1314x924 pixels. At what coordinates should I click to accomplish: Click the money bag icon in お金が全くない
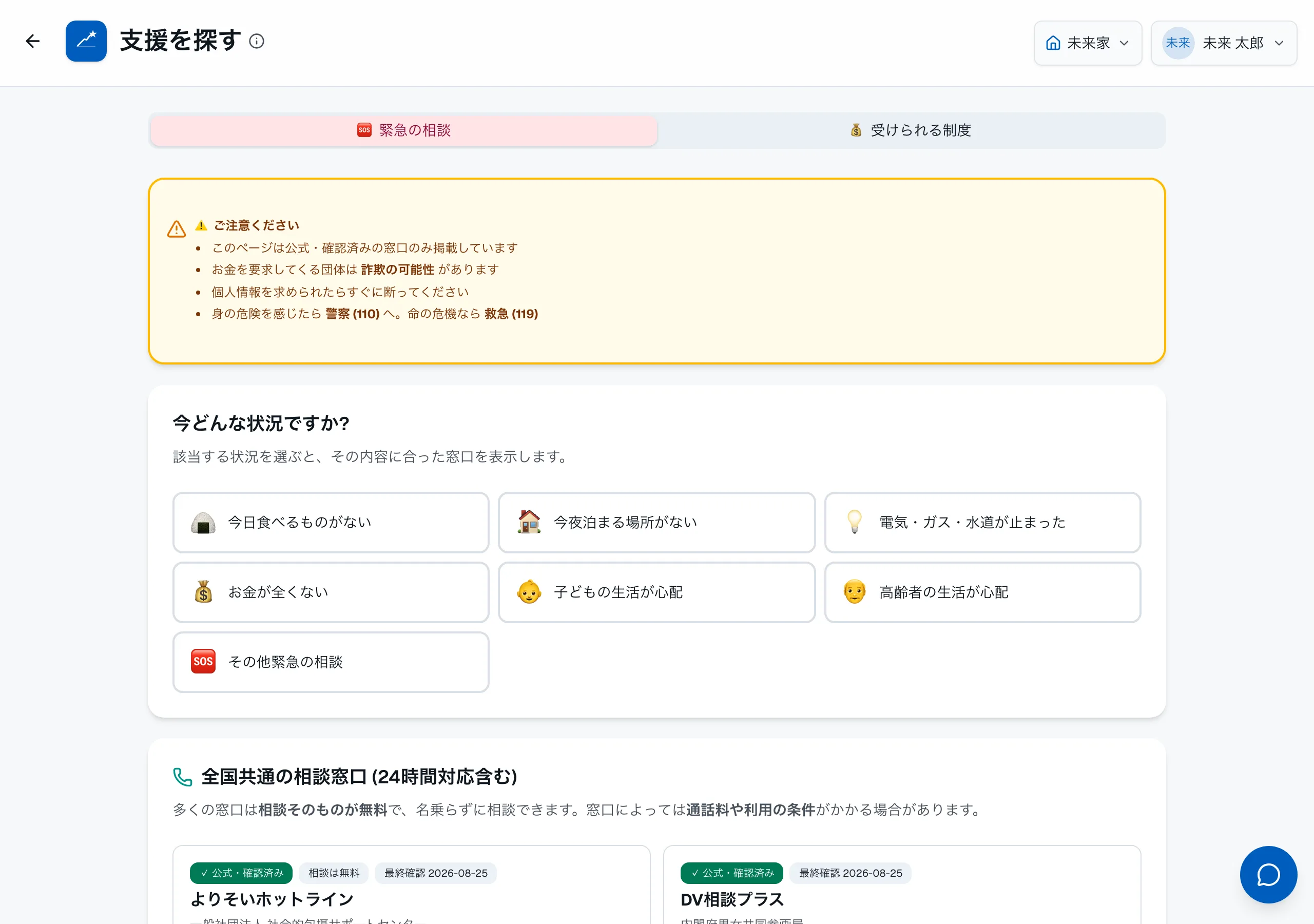tap(203, 592)
